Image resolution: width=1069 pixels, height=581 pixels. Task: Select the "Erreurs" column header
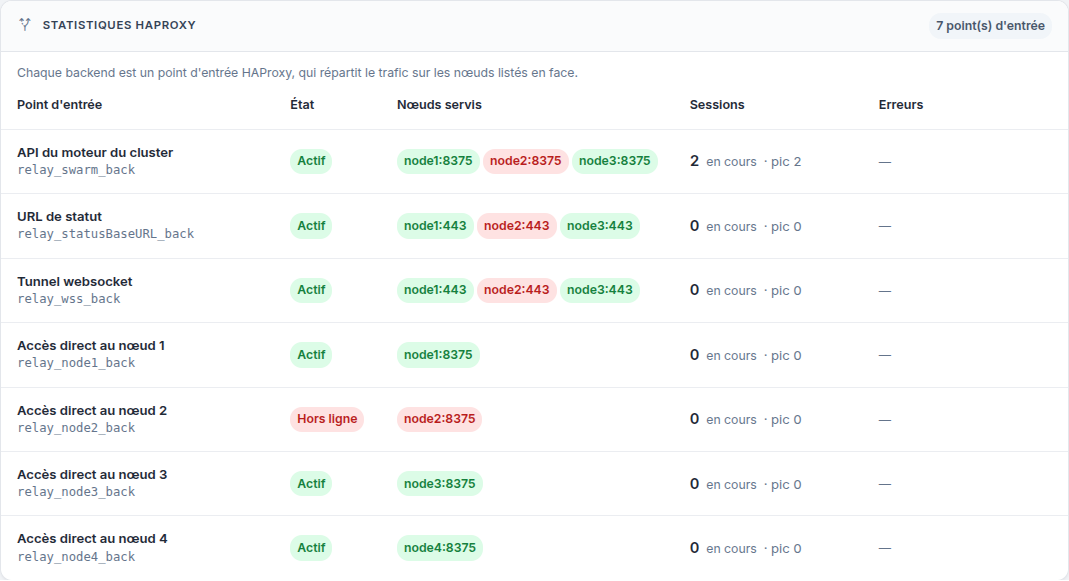901,105
